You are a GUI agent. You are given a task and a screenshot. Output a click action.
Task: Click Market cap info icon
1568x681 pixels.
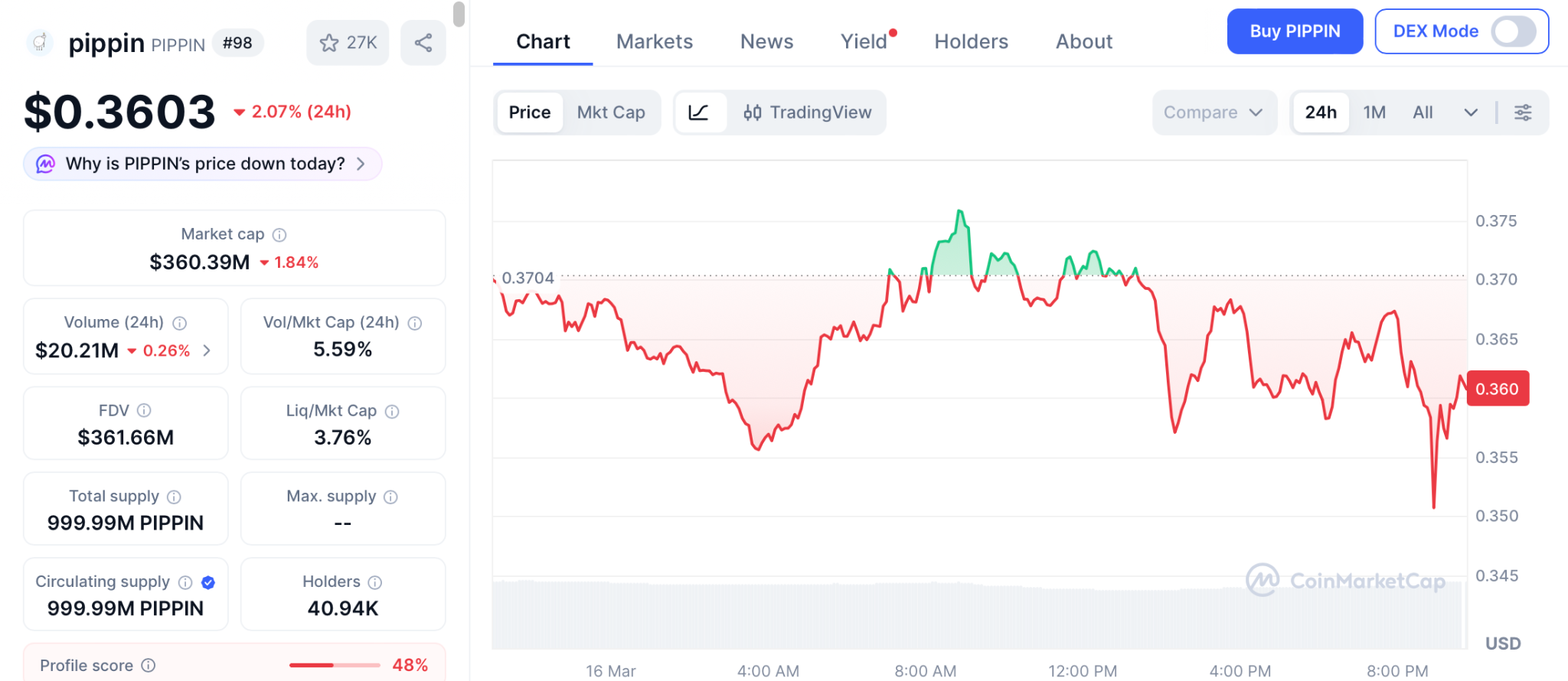(x=279, y=235)
